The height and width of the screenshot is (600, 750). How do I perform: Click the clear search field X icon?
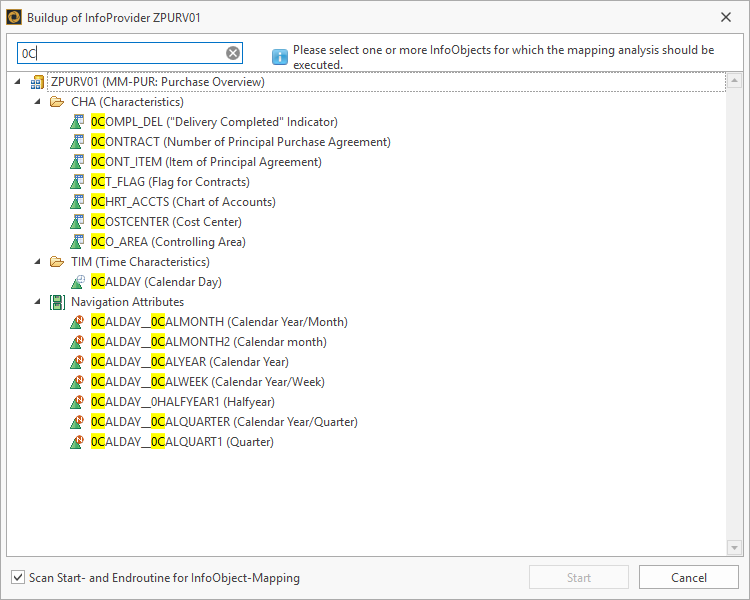[x=232, y=54]
